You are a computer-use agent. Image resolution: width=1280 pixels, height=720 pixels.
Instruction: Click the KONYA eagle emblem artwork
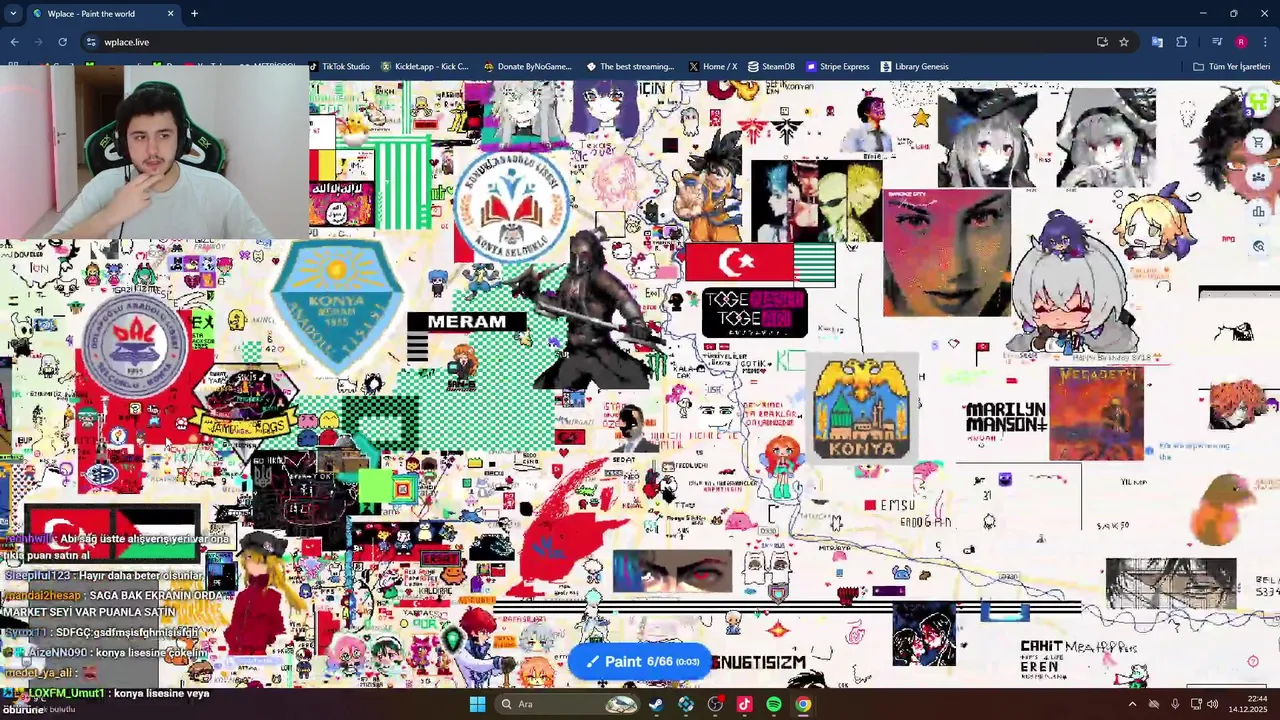pos(861,407)
